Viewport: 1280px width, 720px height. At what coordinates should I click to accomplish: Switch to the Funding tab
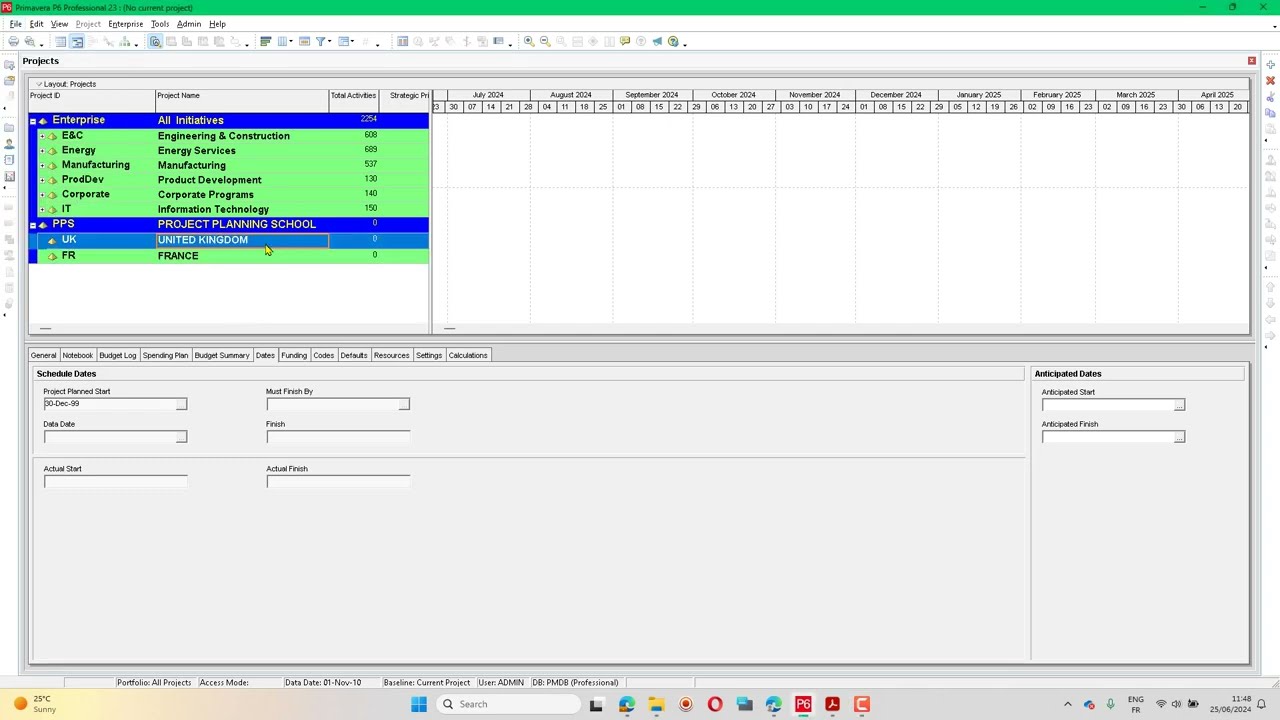click(x=294, y=355)
